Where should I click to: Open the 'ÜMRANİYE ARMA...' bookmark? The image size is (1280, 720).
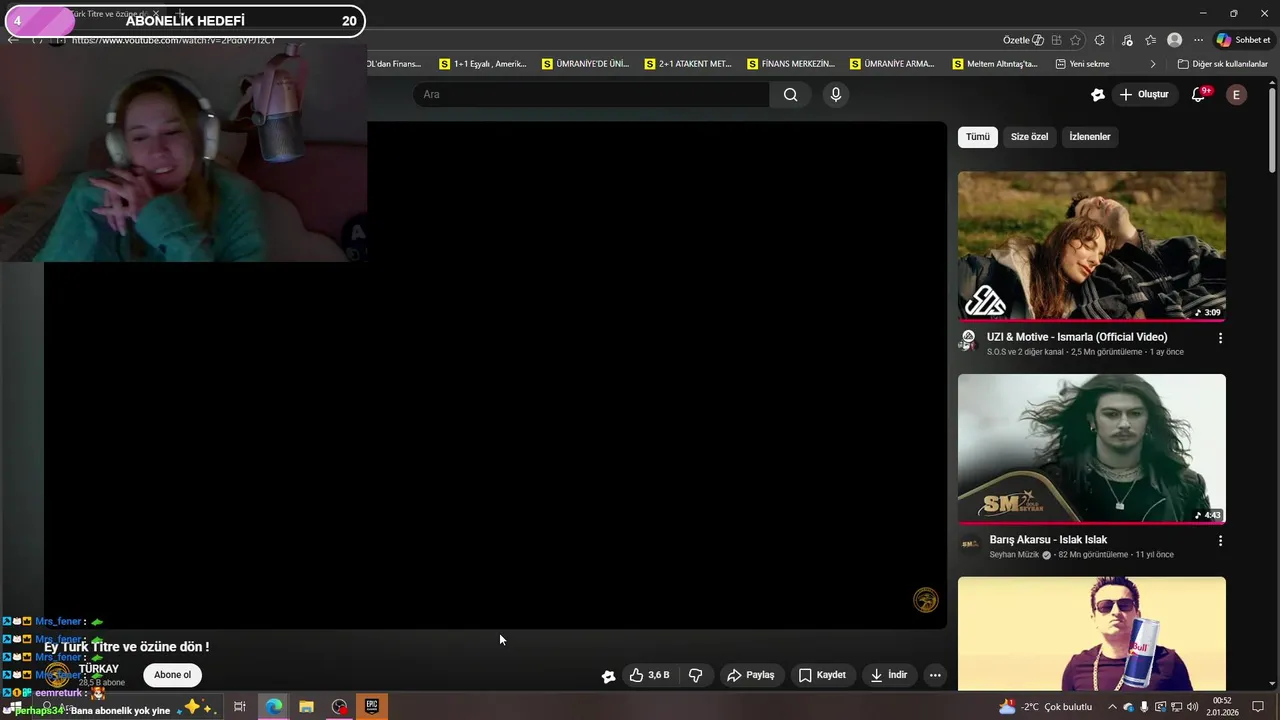tap(893, 64)
